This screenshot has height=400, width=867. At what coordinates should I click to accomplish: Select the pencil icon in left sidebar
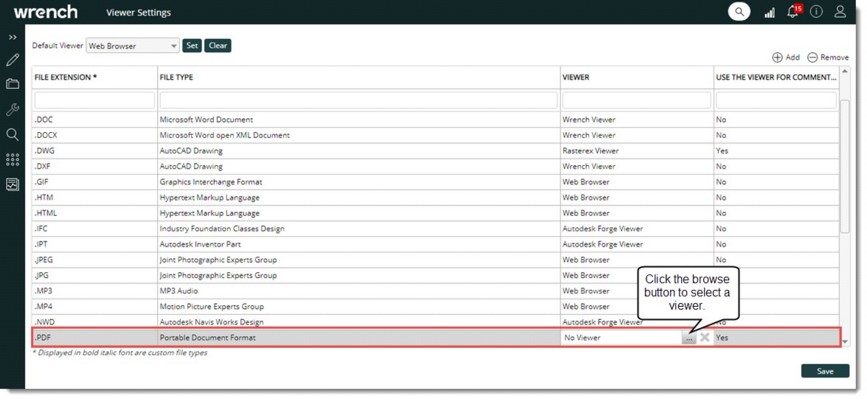click(12, 61)
